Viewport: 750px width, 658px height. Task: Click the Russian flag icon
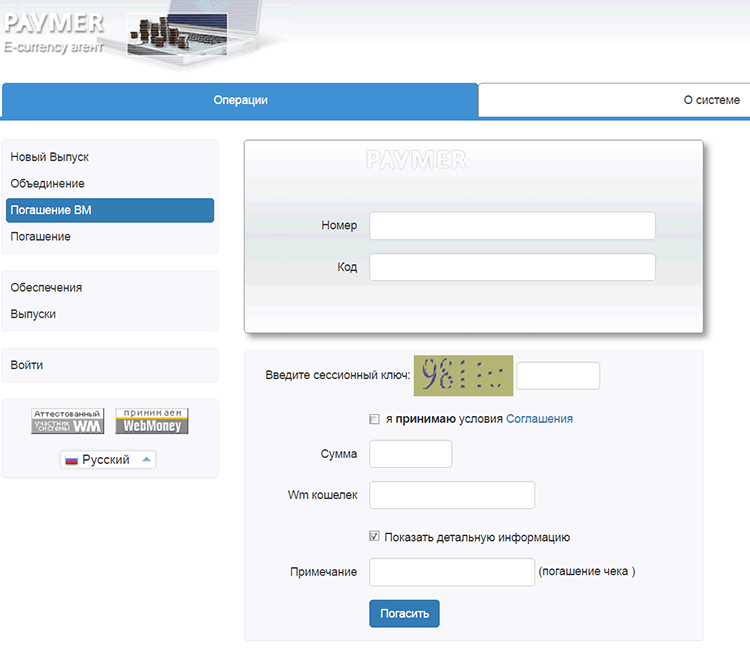pyautogui.click(x=71, y=460)
